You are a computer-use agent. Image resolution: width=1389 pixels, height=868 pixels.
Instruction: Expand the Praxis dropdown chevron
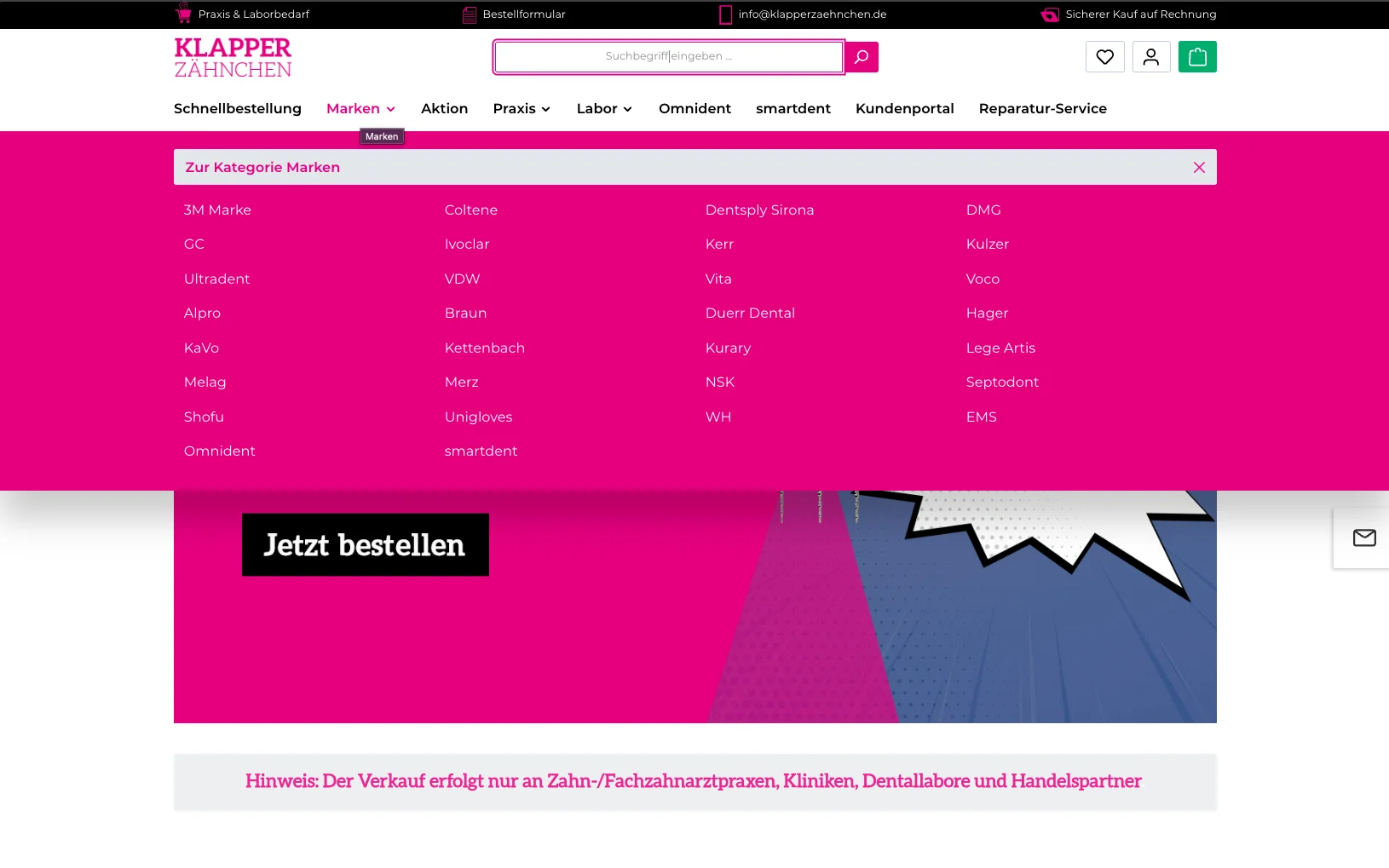(546, 109)
